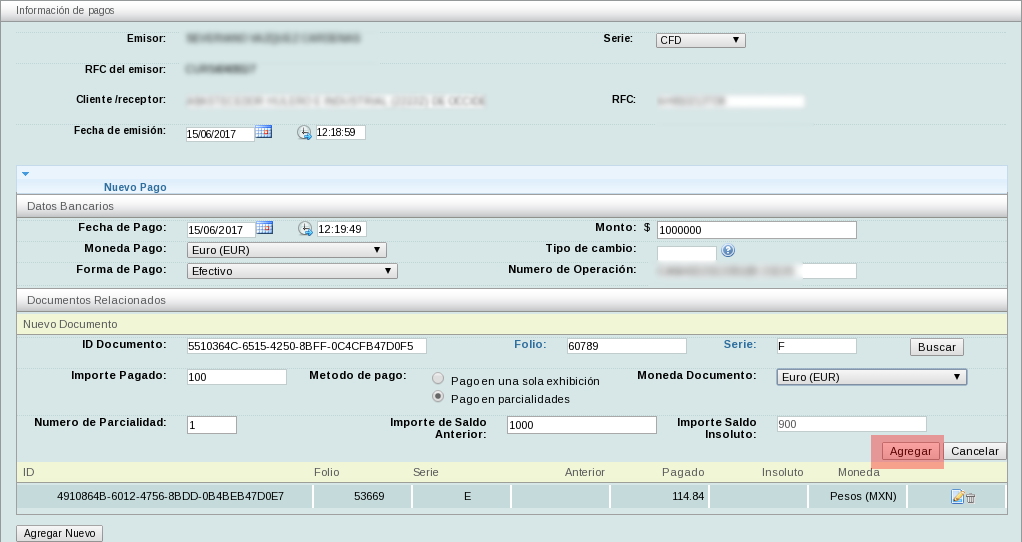Open calendar for Fecha de emisión

click(264, 132)
